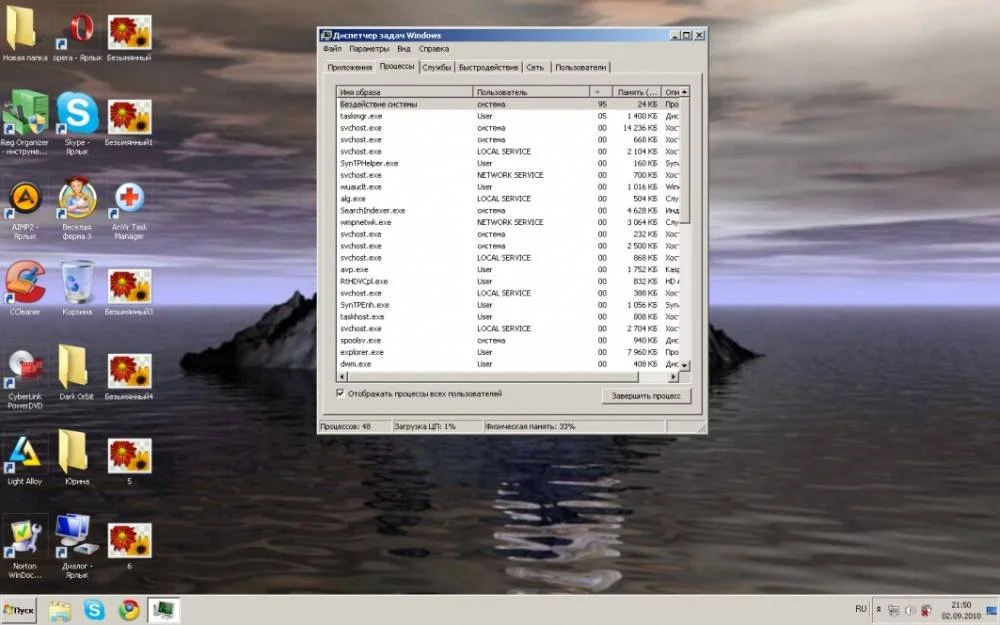
Task: Switch to the 'Быстродействие' tab
Action: tap(489, 67)
